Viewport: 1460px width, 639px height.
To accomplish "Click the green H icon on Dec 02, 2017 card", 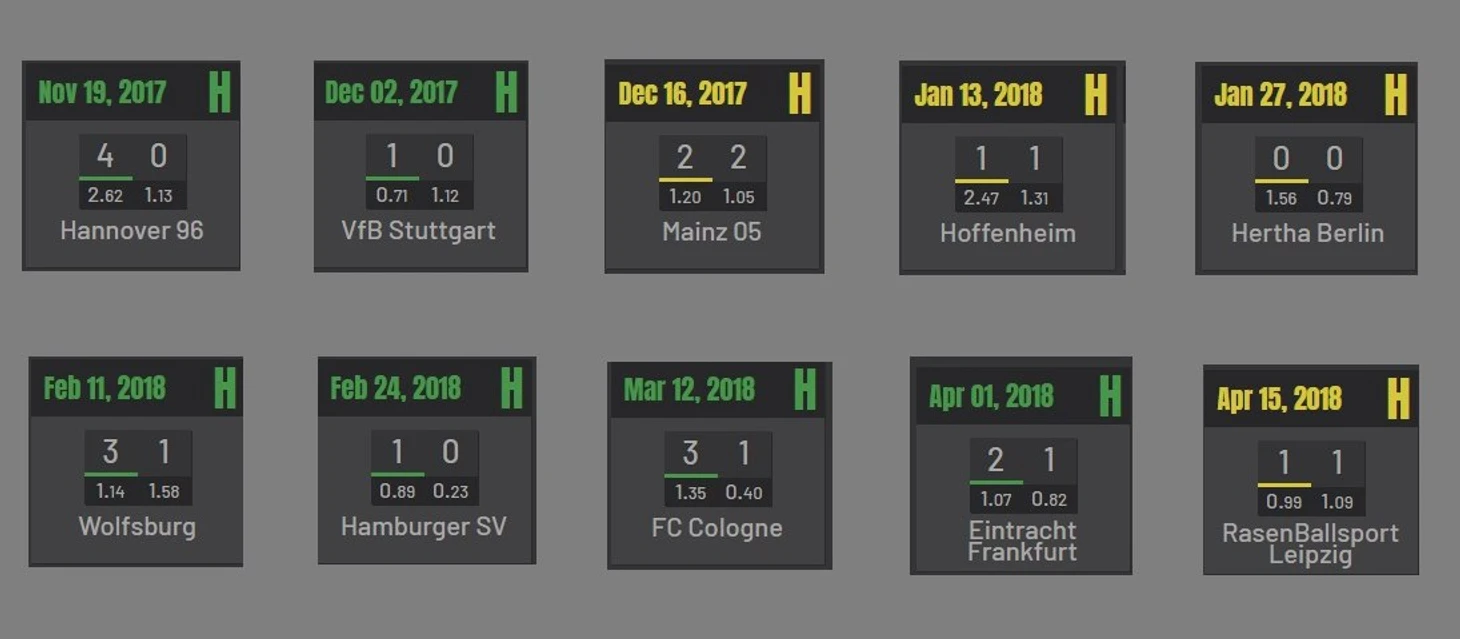I will click(506, 93).
